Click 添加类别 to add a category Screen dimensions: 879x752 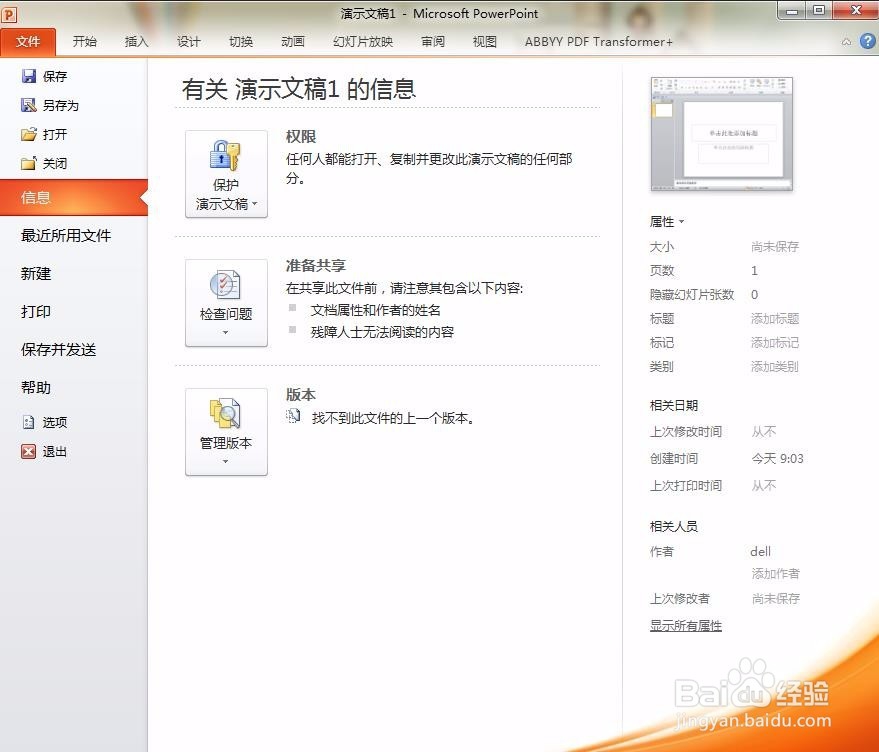click(775, 367)
